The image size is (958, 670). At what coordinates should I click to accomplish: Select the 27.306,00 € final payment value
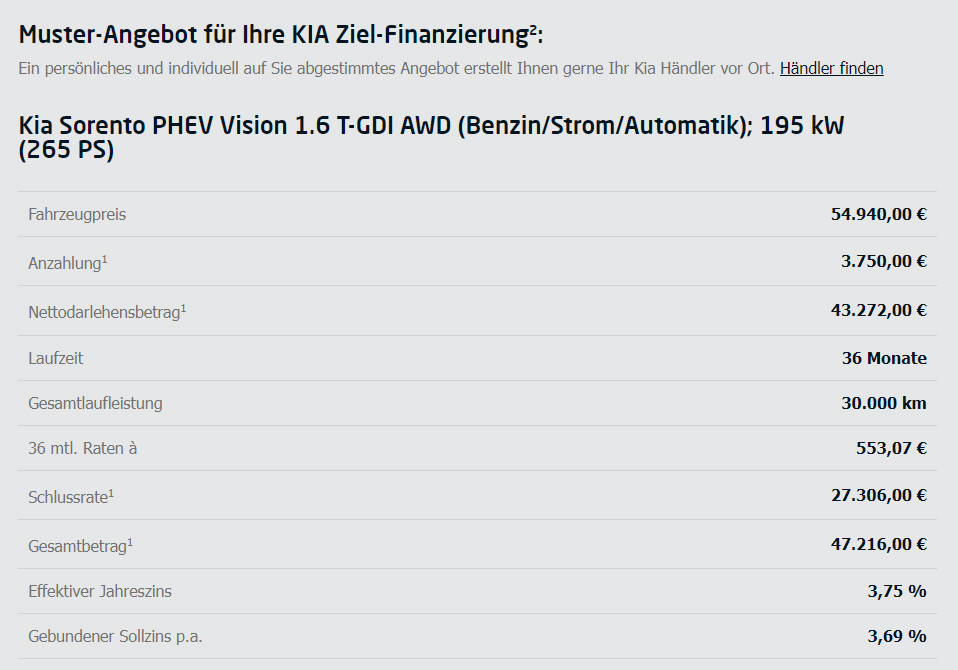(879, 495)
